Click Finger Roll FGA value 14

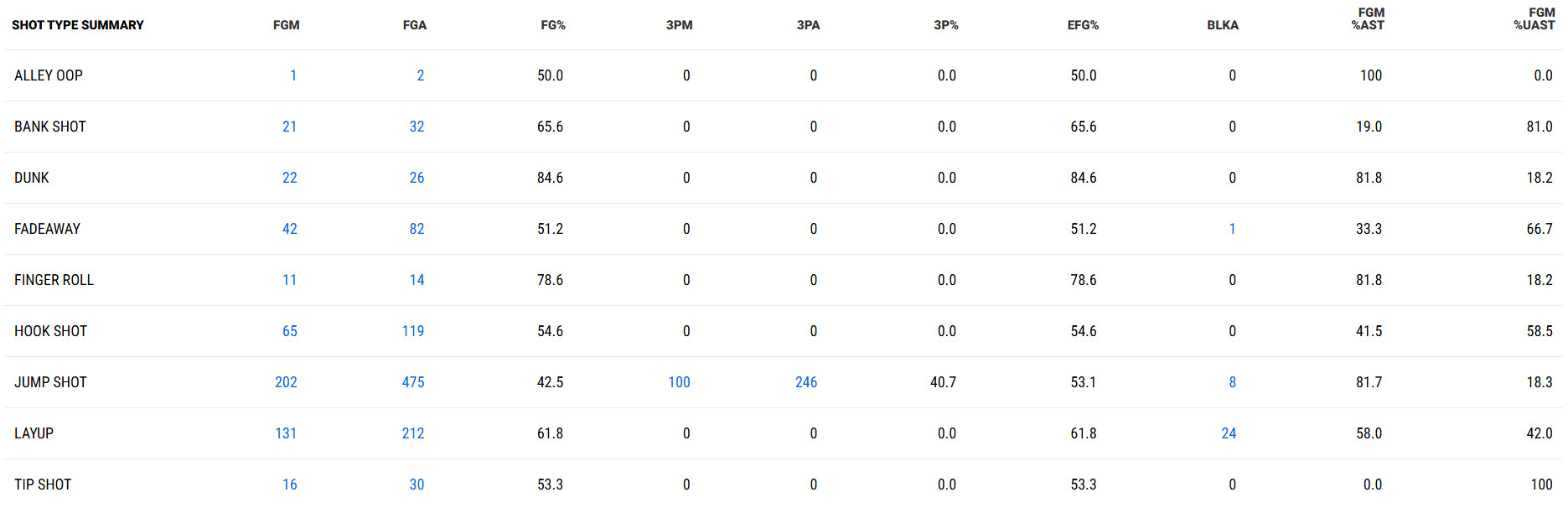(417, 280)
